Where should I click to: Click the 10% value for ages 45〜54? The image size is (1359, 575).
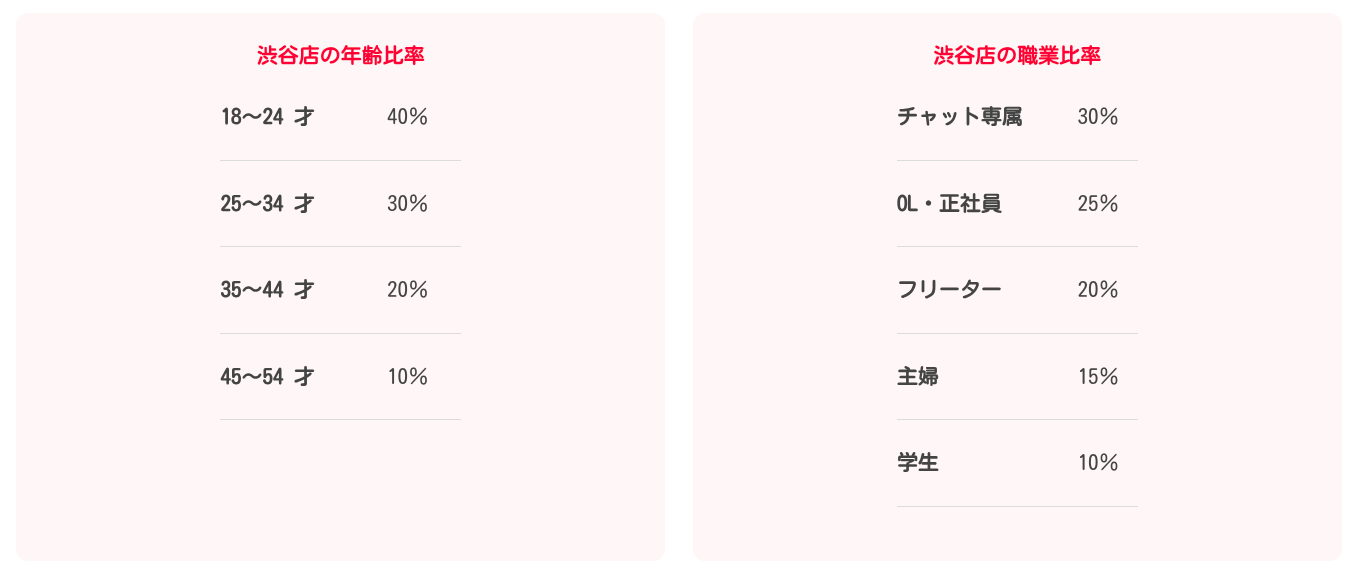(x=407, y=377)
